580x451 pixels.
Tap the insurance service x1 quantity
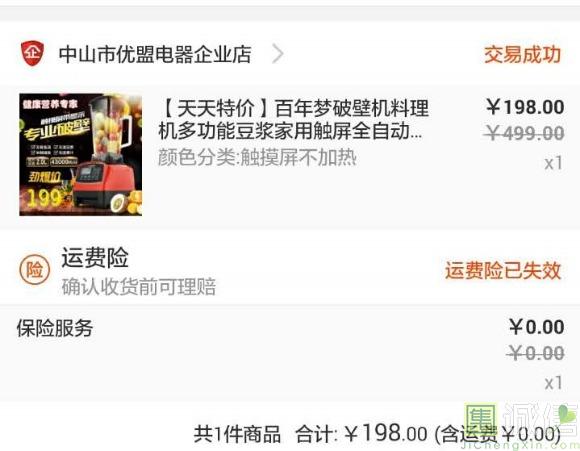pos(553,383)
